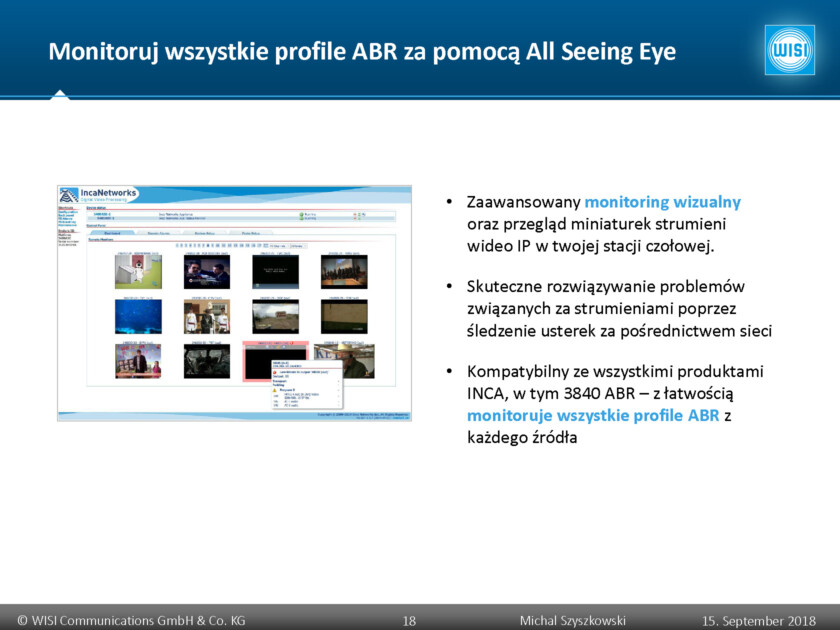The width and height of the screenshot is (840, 630).
Task: Select the thumbnail of the man in cowboy hat
Action: tap(344, 360)
